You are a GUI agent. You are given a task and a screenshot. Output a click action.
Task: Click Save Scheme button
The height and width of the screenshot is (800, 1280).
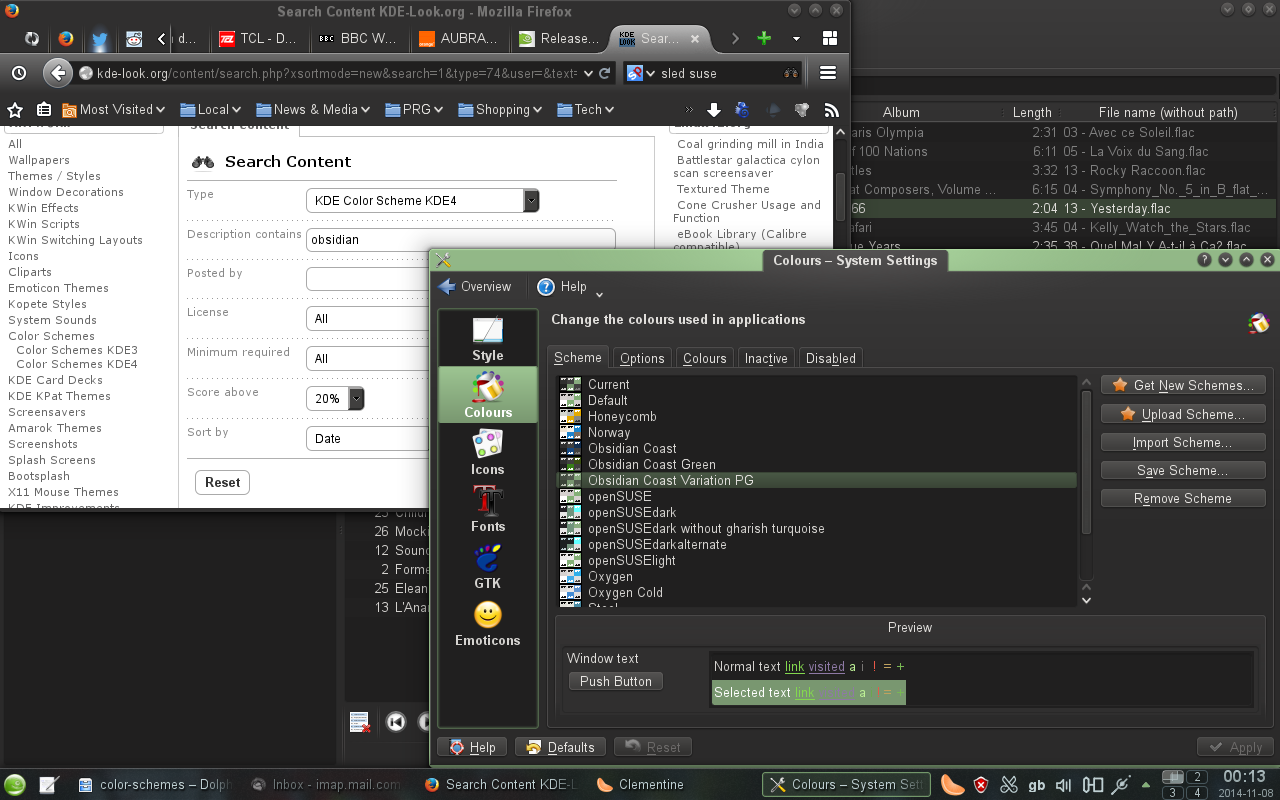click(1183, 470)
